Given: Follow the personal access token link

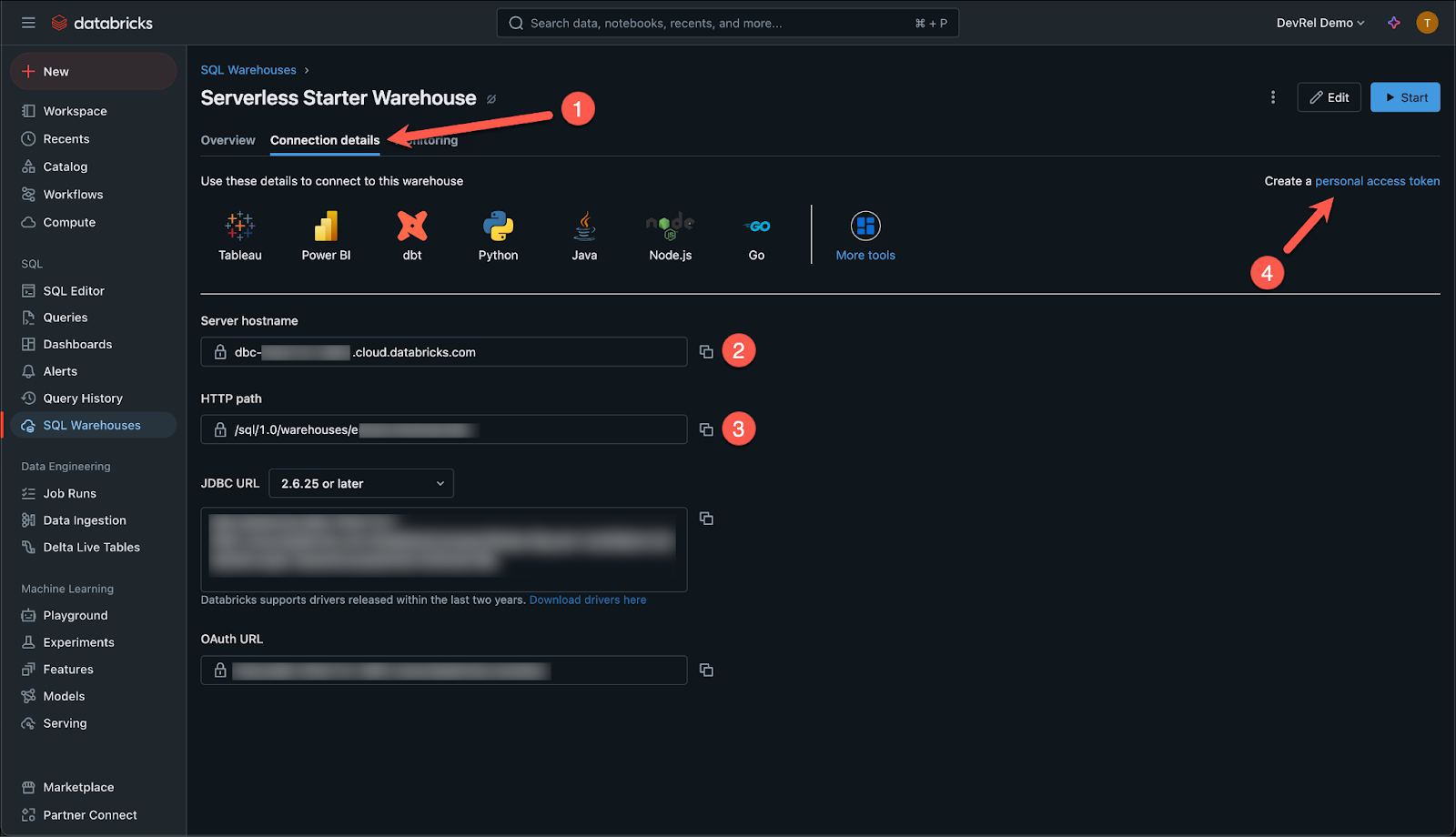Looking at the screenshot, I should tap(1377, 181).
